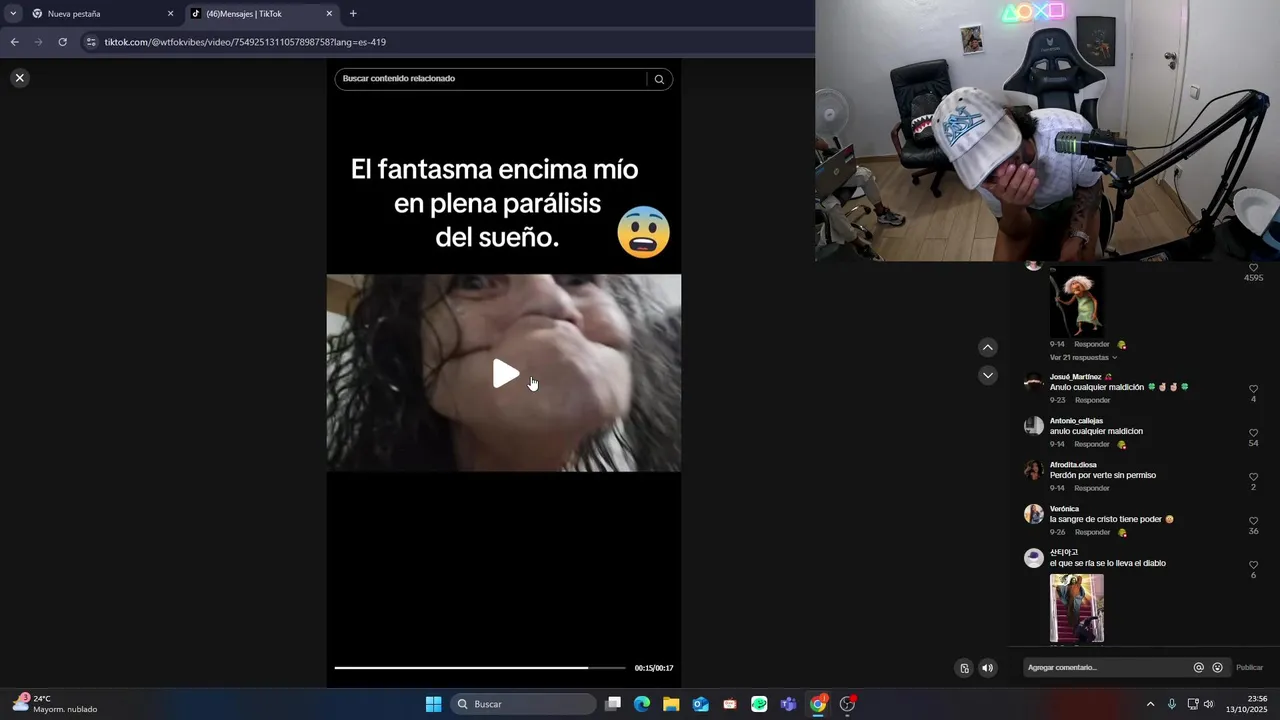Screen dimensions: 1280x720
Task: Play the paused TikTok video
Action: pos(506,374)
